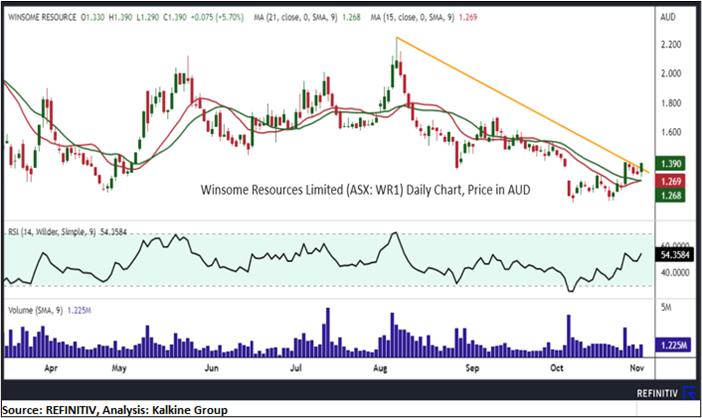Click the Jul date axis label
The image size is (702, 418).
296,368
